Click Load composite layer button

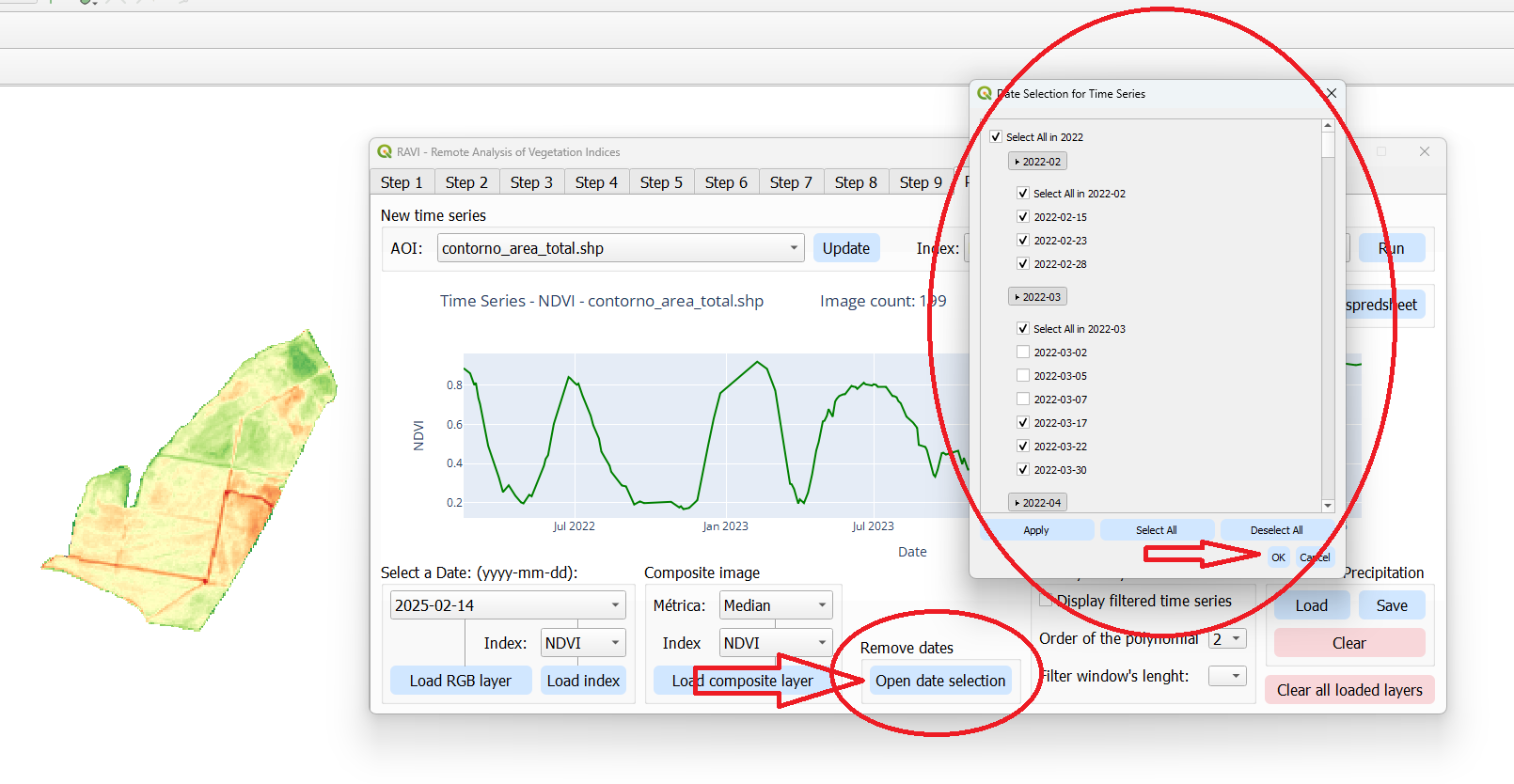point(743,681)
